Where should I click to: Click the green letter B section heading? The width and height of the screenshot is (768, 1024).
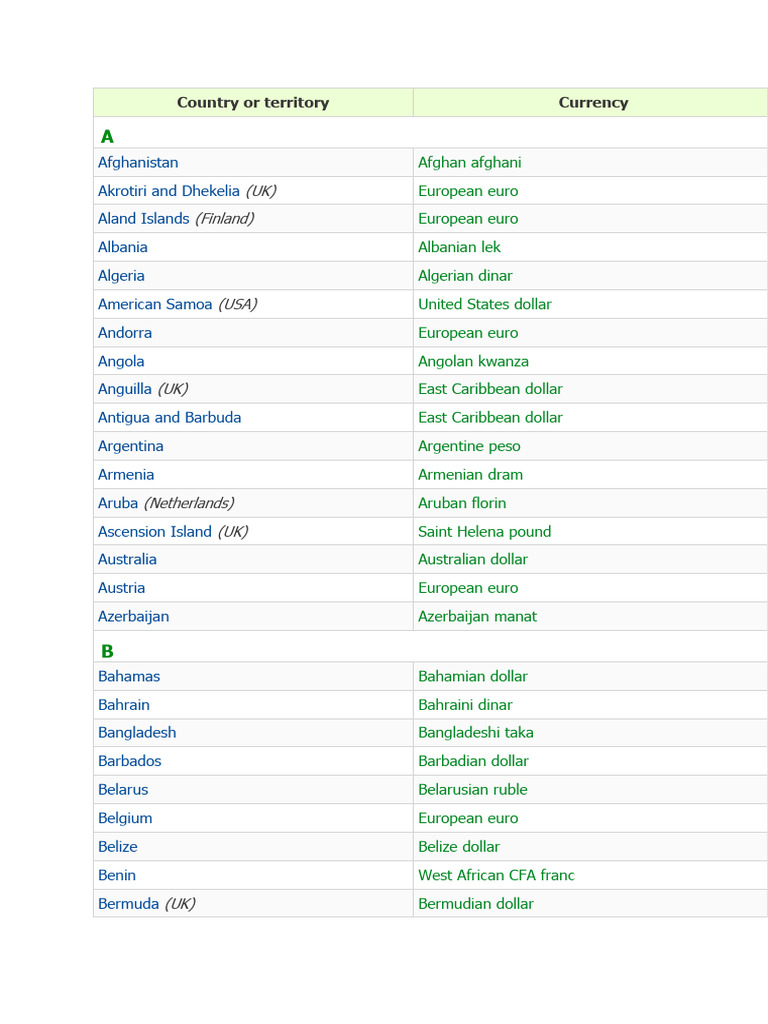pos(107,651)
